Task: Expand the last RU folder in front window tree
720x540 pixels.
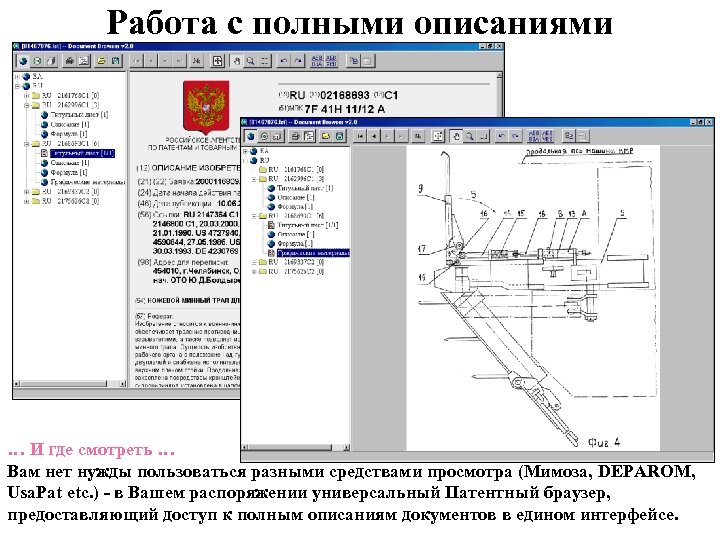Action: coord(254,271)
